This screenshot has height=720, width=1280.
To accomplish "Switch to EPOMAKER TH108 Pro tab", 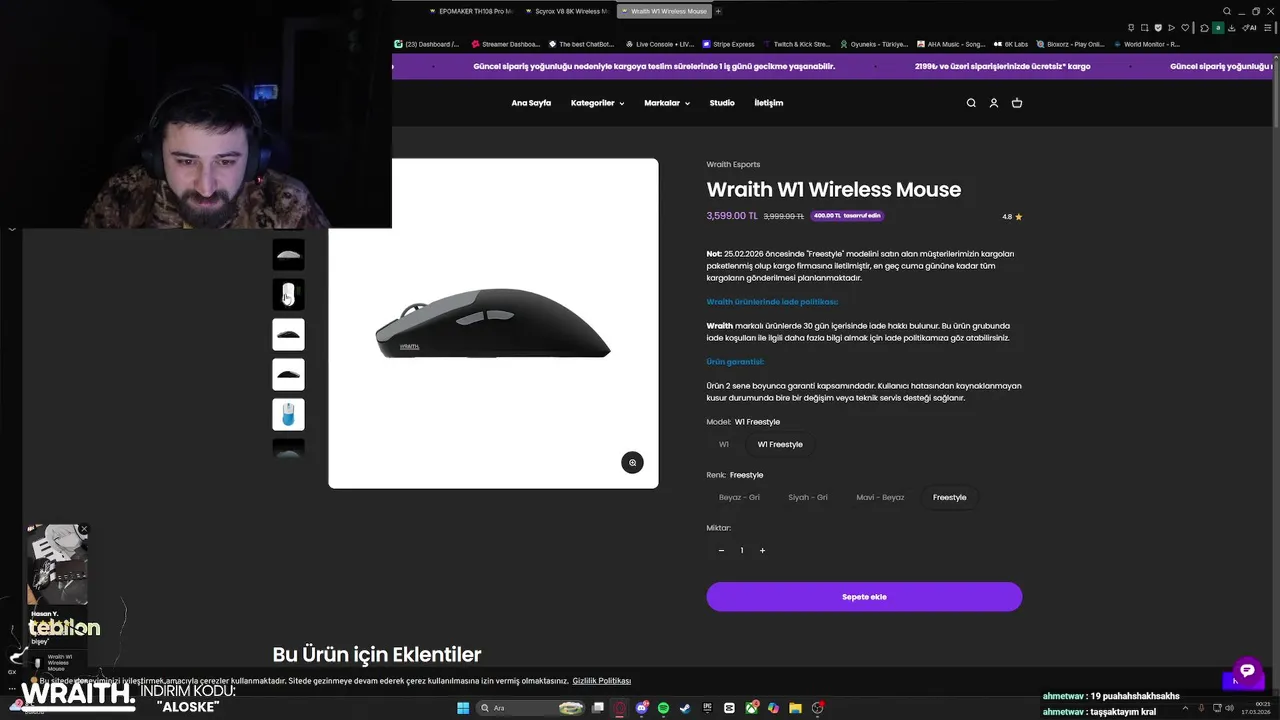I will tap(469, 11).
